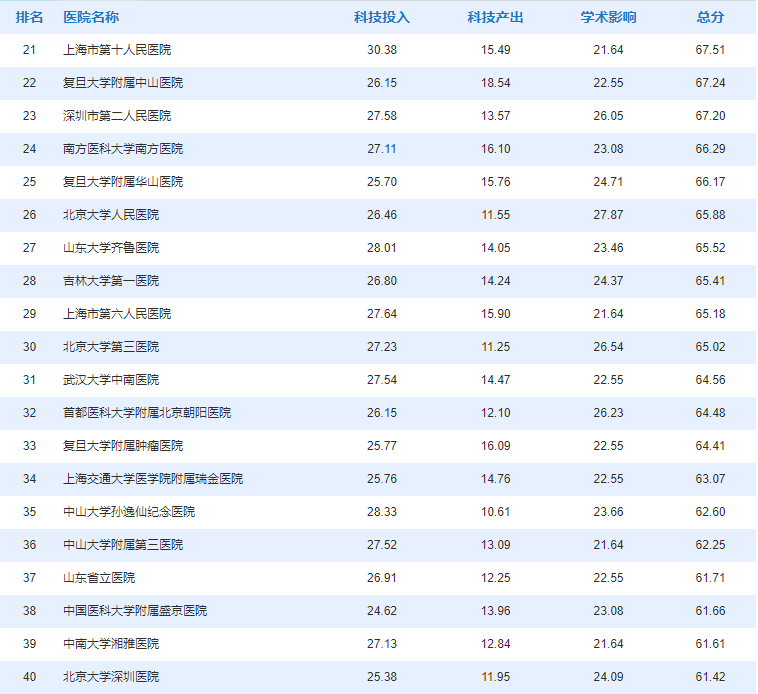Select hospital 中国医科大学附属盛京医院
Image resolution: width=758 pixels, height=694 pixels.
[x=135, y=611]
